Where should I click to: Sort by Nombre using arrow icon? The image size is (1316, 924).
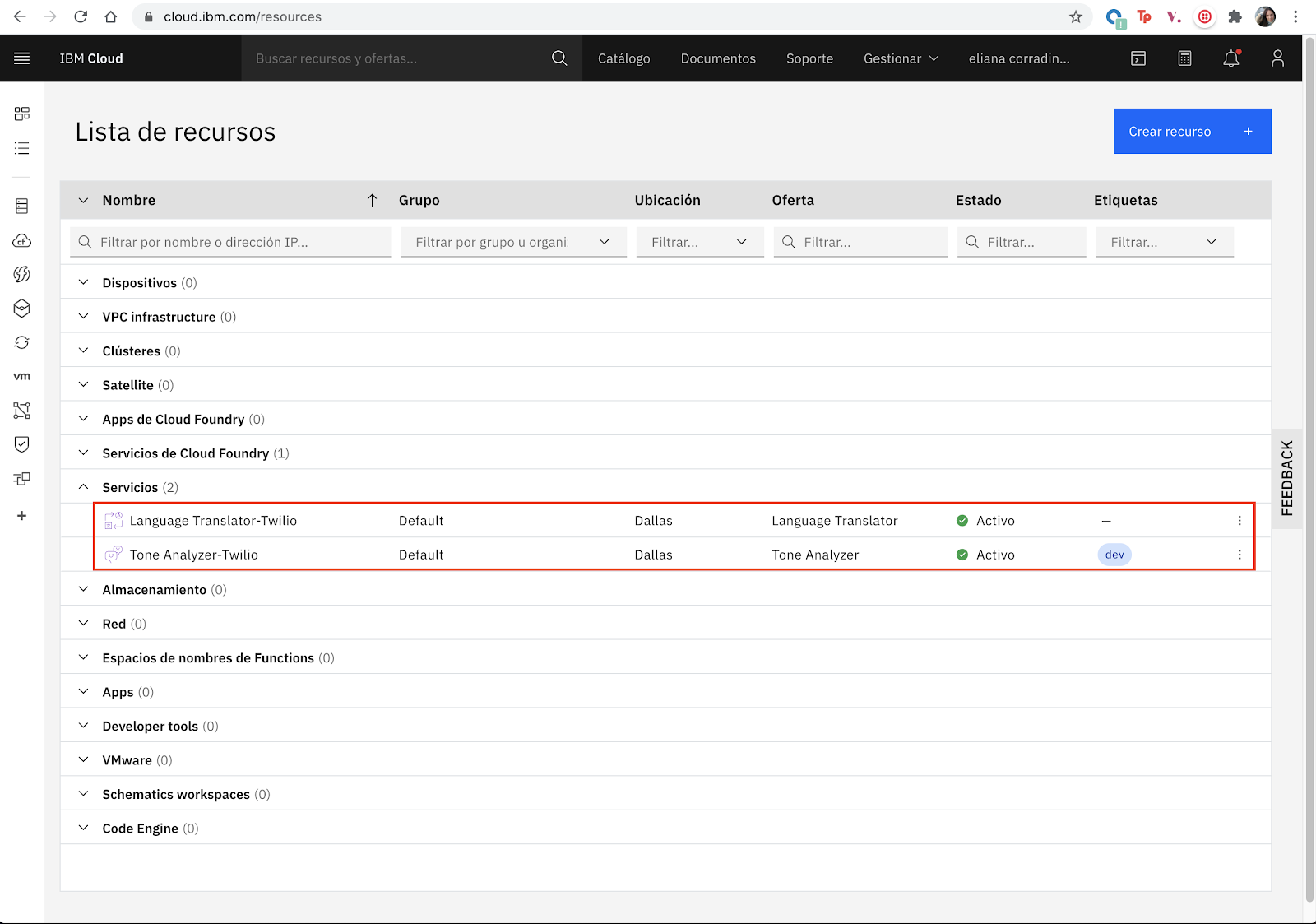373,200
